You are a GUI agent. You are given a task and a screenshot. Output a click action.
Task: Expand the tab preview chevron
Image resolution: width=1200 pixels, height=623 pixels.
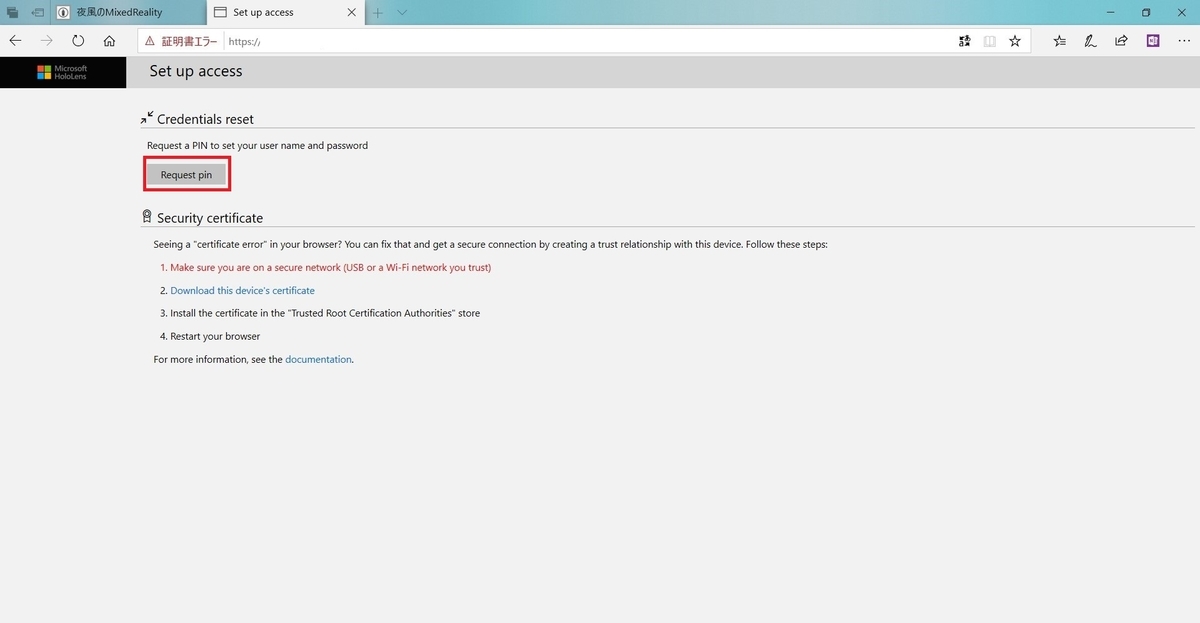point(402,13)
